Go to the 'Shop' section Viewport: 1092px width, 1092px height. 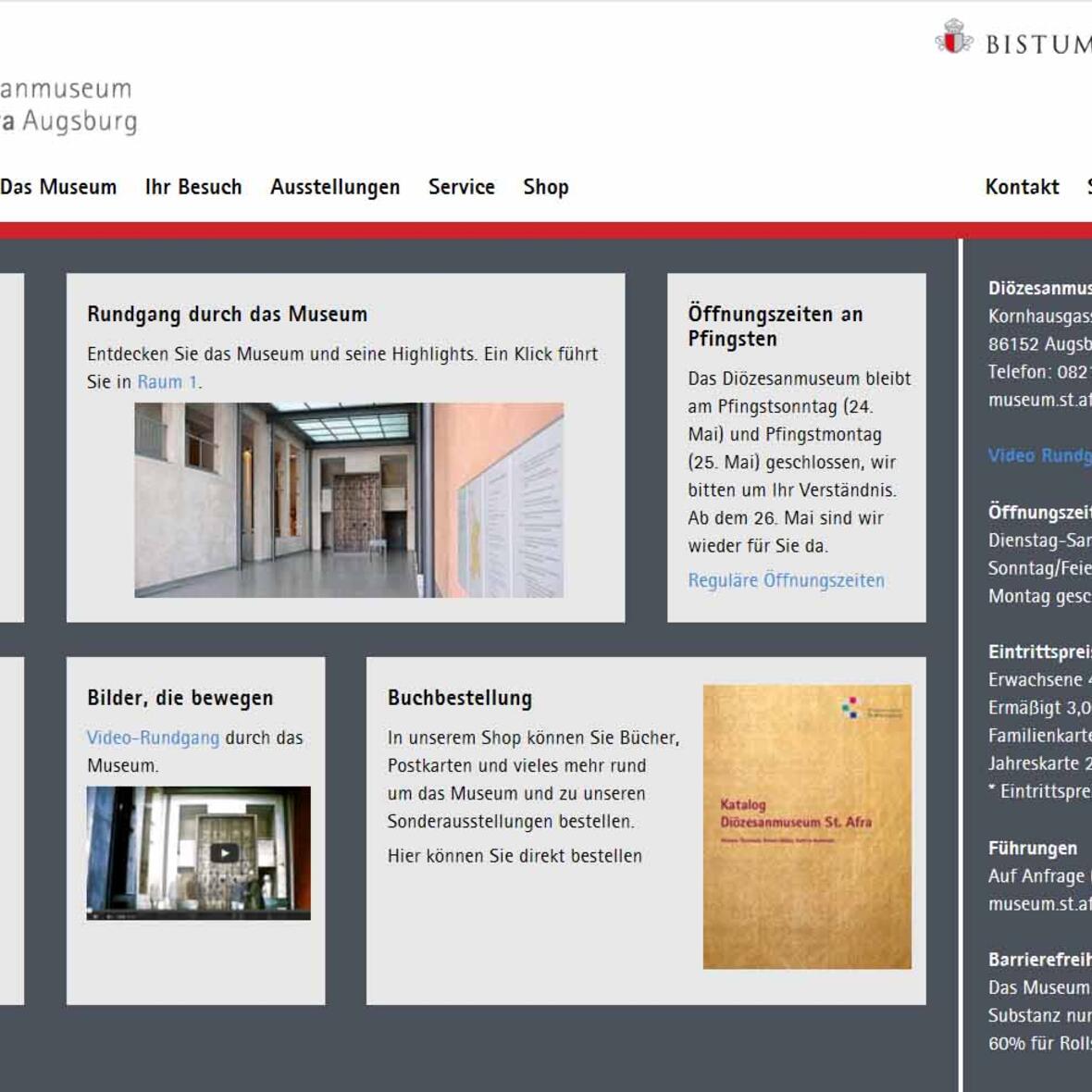coord(546,187)
